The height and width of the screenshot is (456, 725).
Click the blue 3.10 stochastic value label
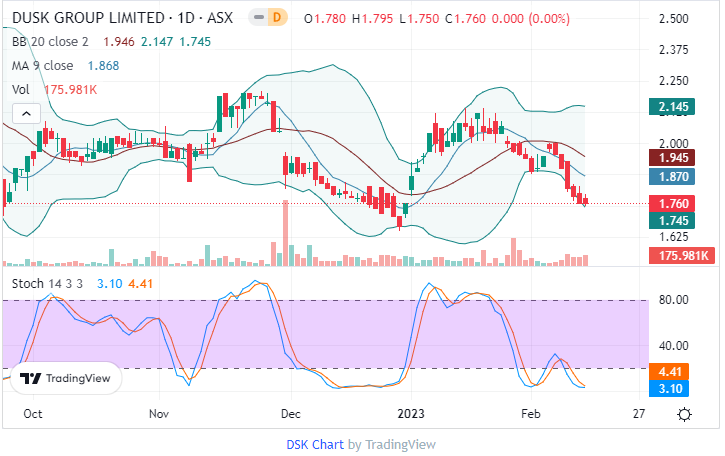click(x=670, y=388)
